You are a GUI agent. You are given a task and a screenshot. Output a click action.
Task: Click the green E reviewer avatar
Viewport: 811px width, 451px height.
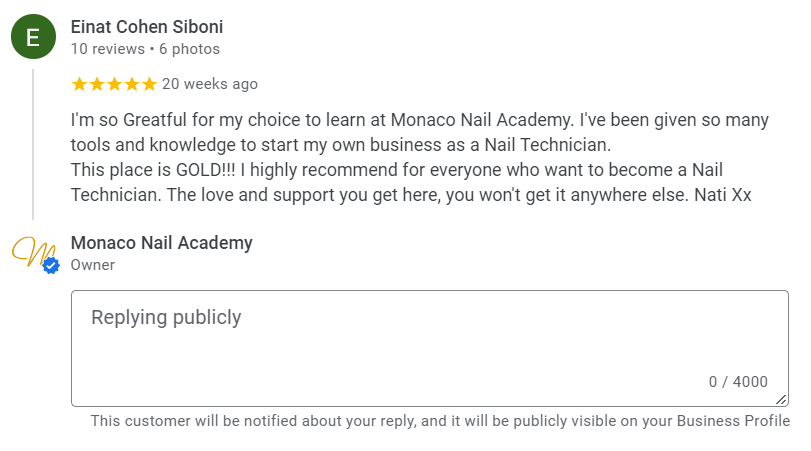point(33,38)
